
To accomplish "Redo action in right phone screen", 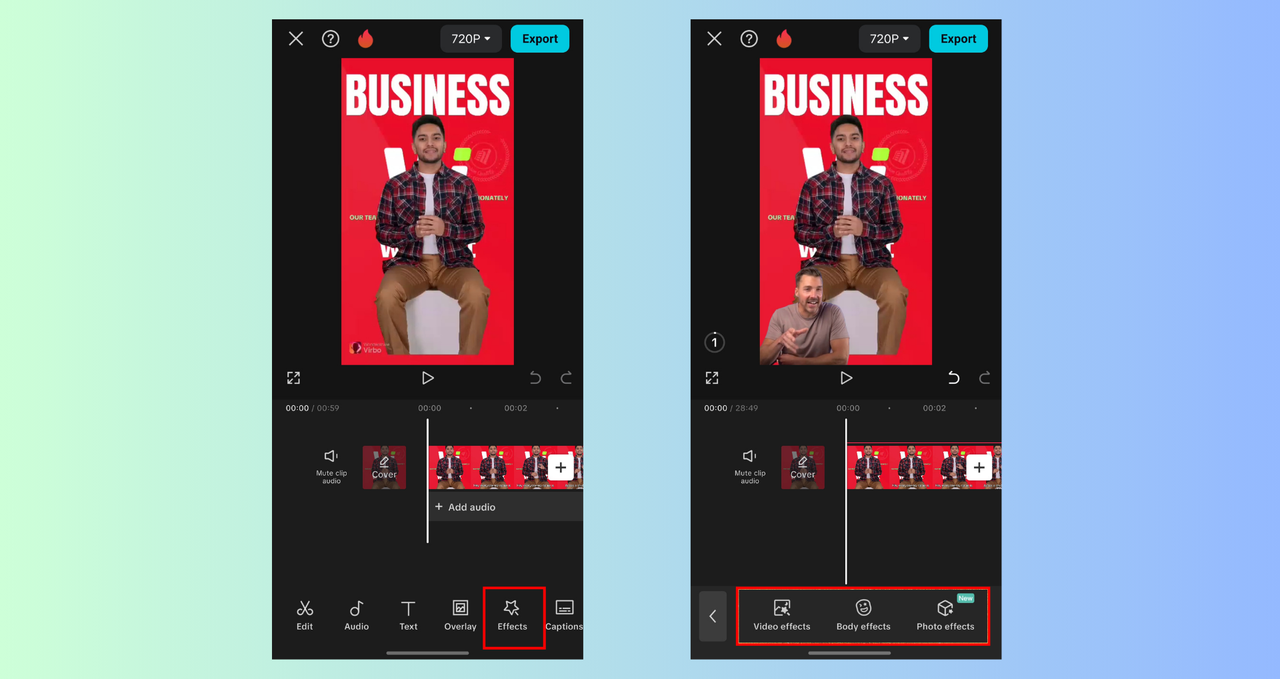I will (x=984, y=378).
